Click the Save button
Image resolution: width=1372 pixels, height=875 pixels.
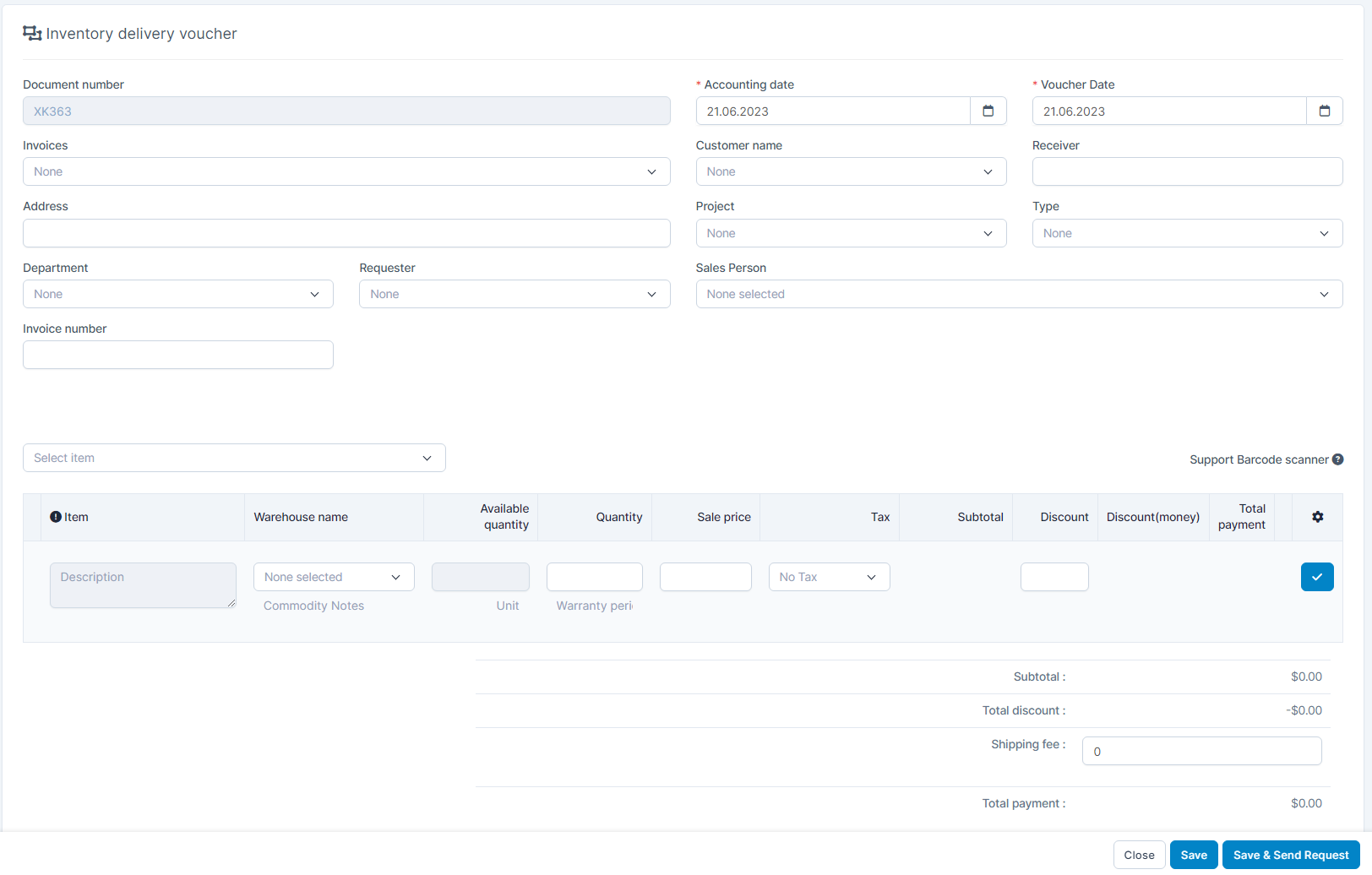tap(1193, 855)
